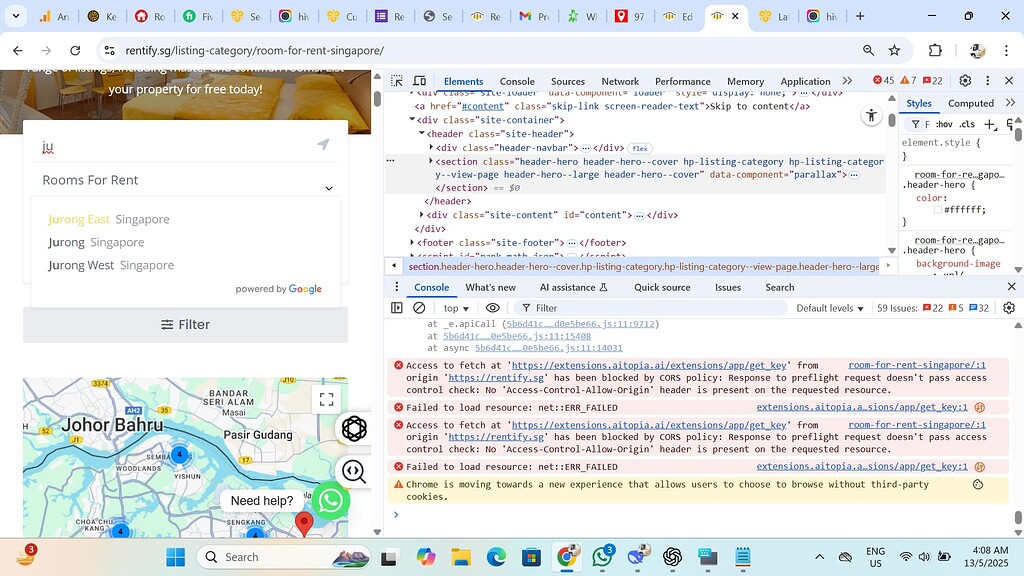
Task: Switch to the Network tab in DevTools
Action: [x=620, y=81]
